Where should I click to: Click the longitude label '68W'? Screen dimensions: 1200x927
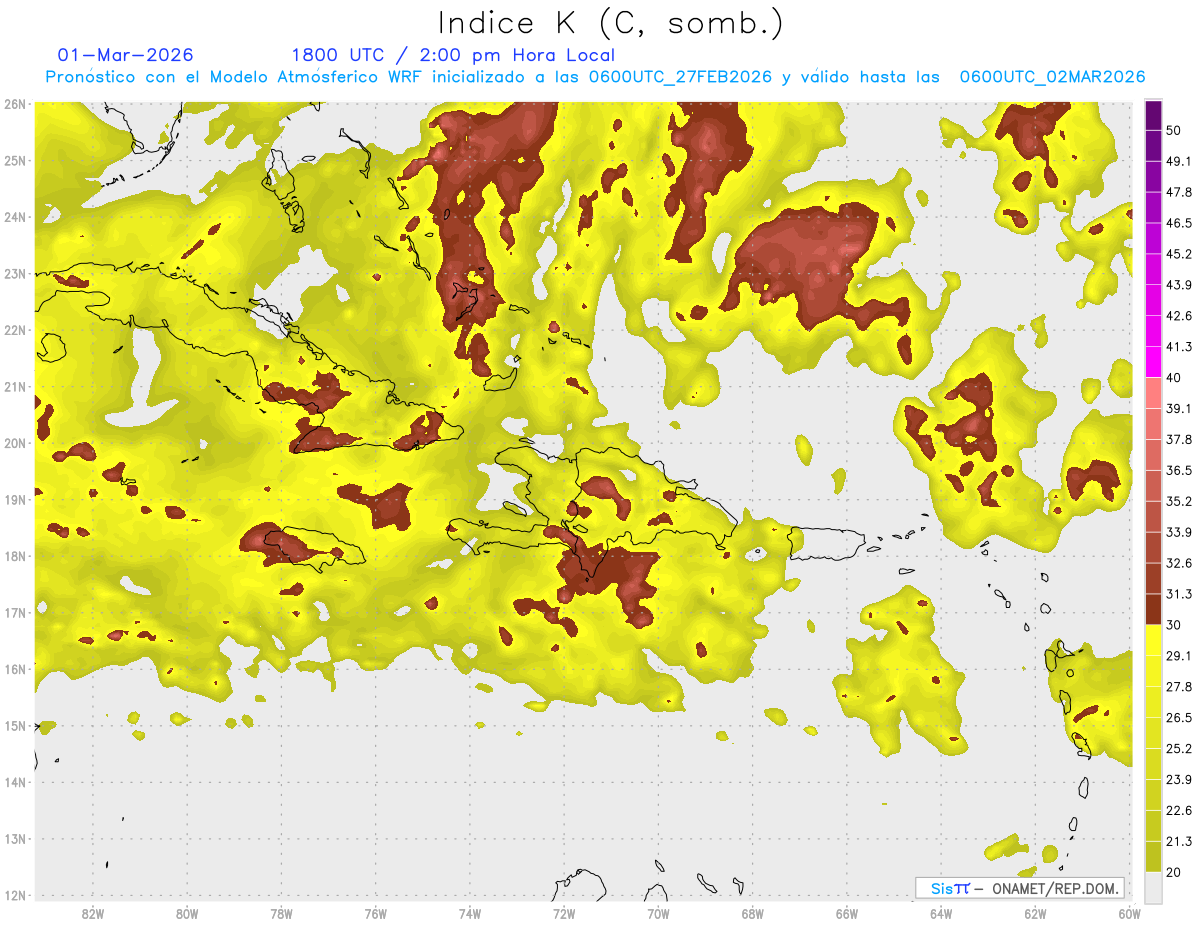tap(753, 914)
